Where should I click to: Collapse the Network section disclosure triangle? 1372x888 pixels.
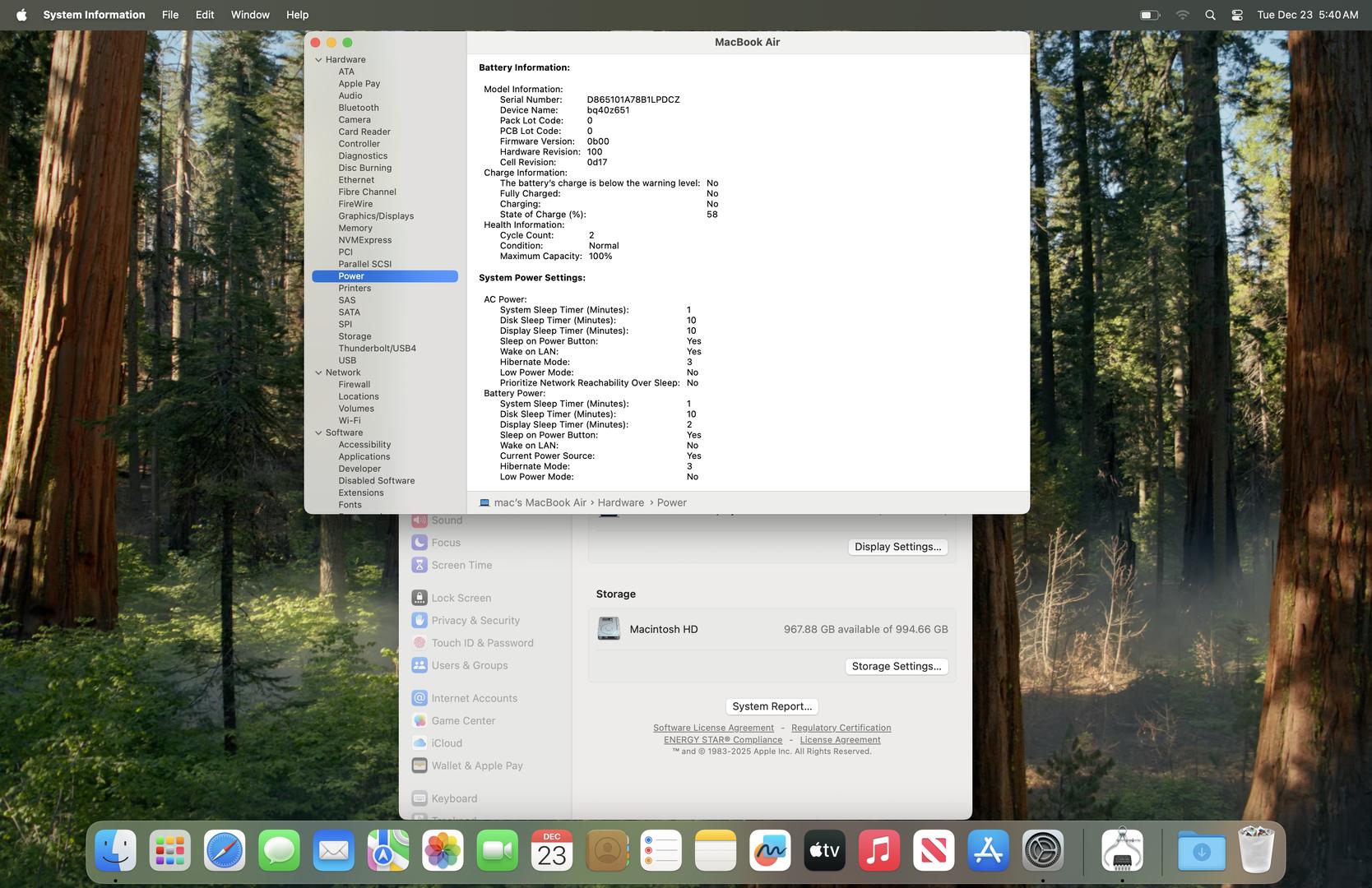pos(318,372)
